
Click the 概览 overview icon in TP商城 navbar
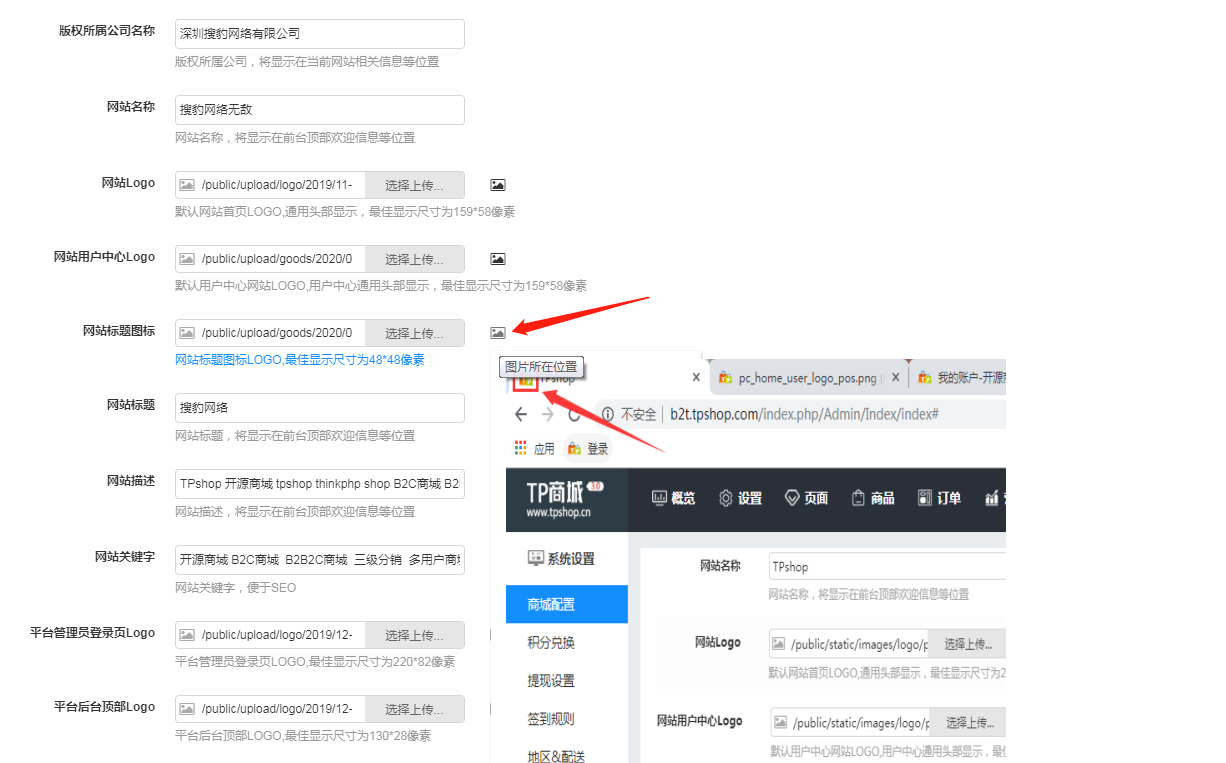(659, 497)
